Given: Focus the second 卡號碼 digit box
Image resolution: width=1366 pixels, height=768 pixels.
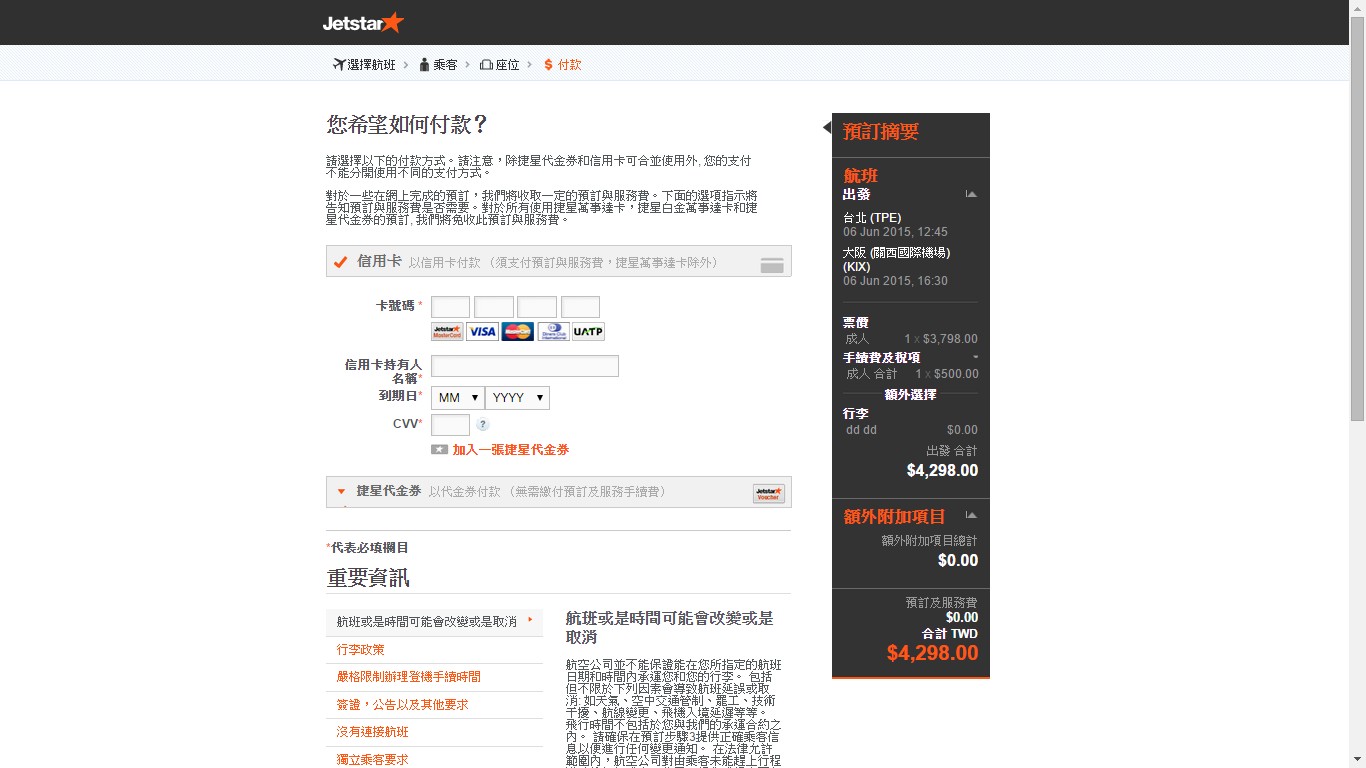Looking at the screenshot, I should [494, 307].
